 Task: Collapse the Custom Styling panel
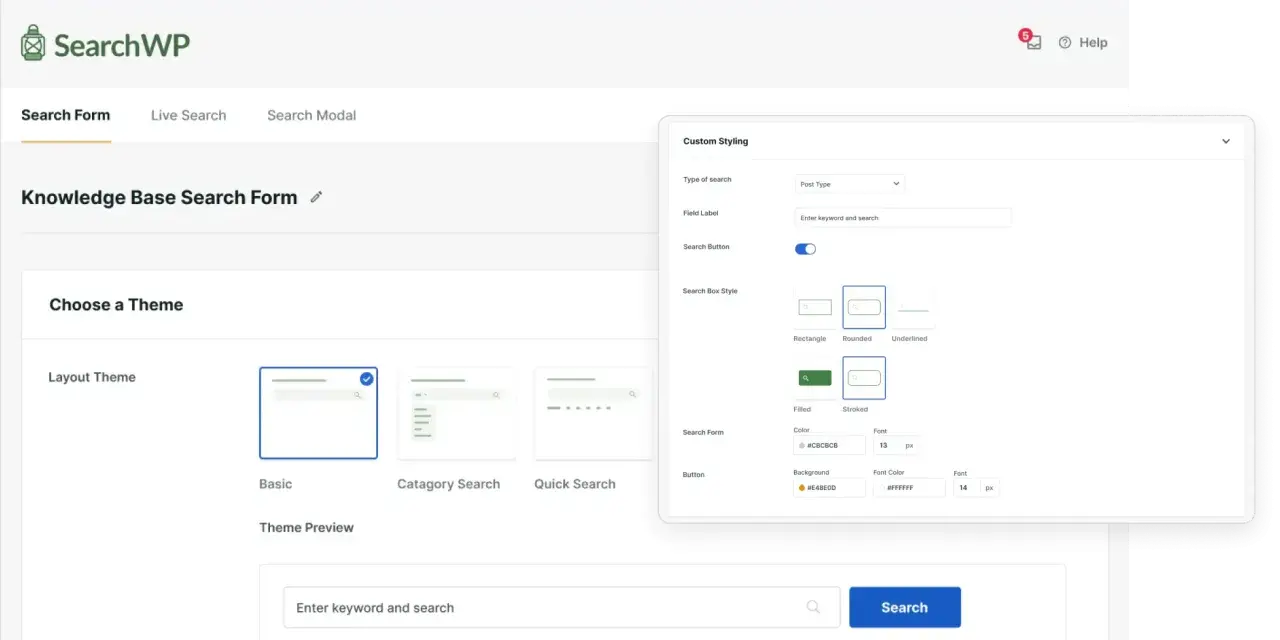[1226, 141]
